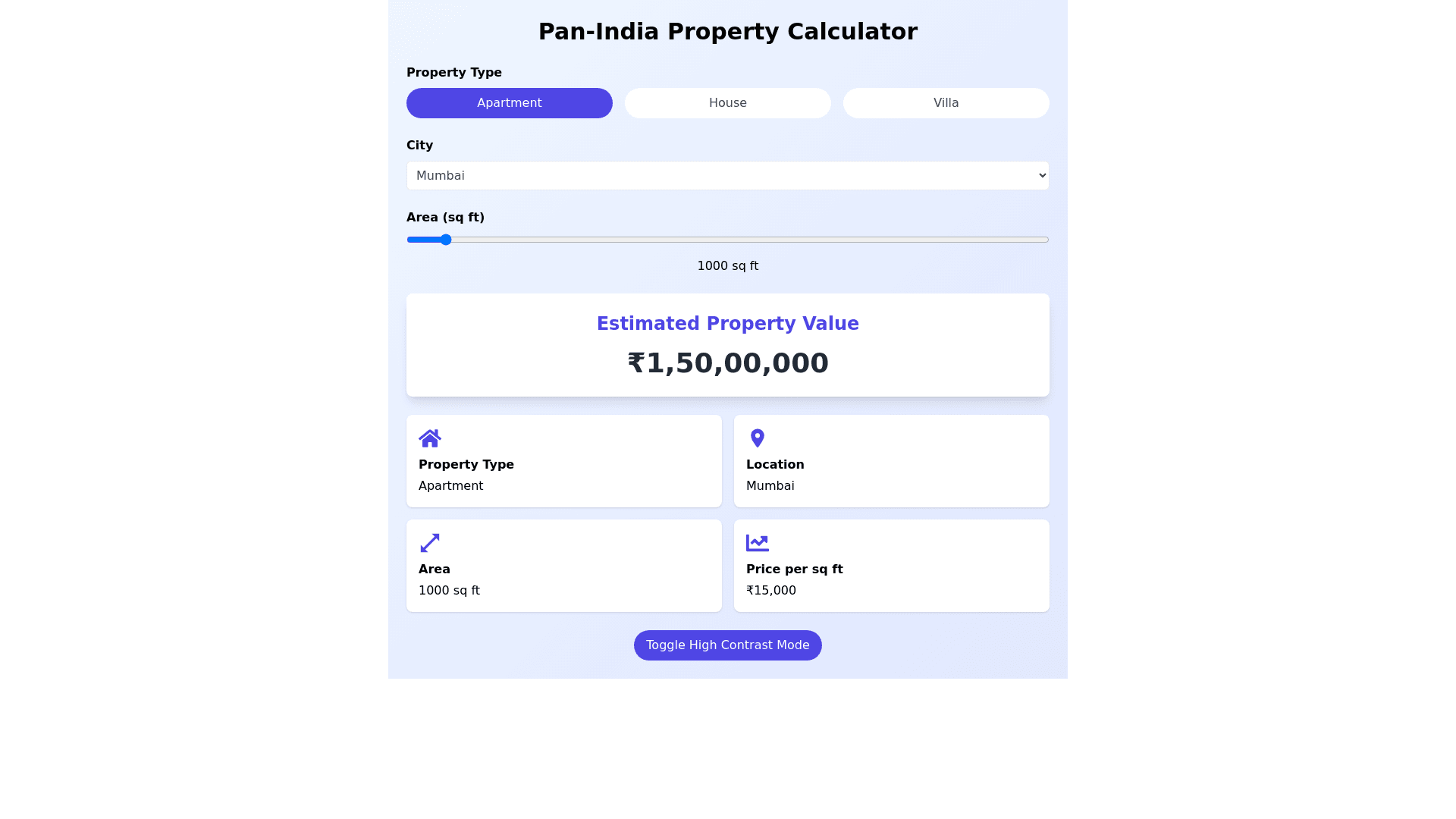Select the House property type
The width and height of the screenshot is (1456, 819).
[x=728, y=103]
